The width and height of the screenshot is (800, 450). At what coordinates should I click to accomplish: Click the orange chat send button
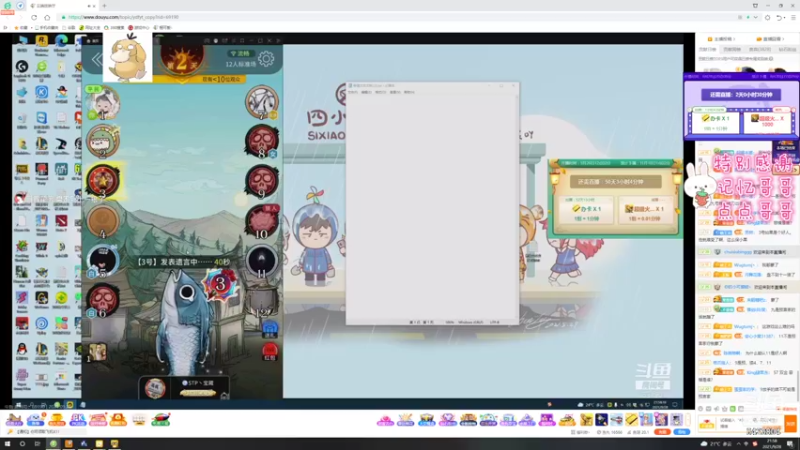coord(790,423)
